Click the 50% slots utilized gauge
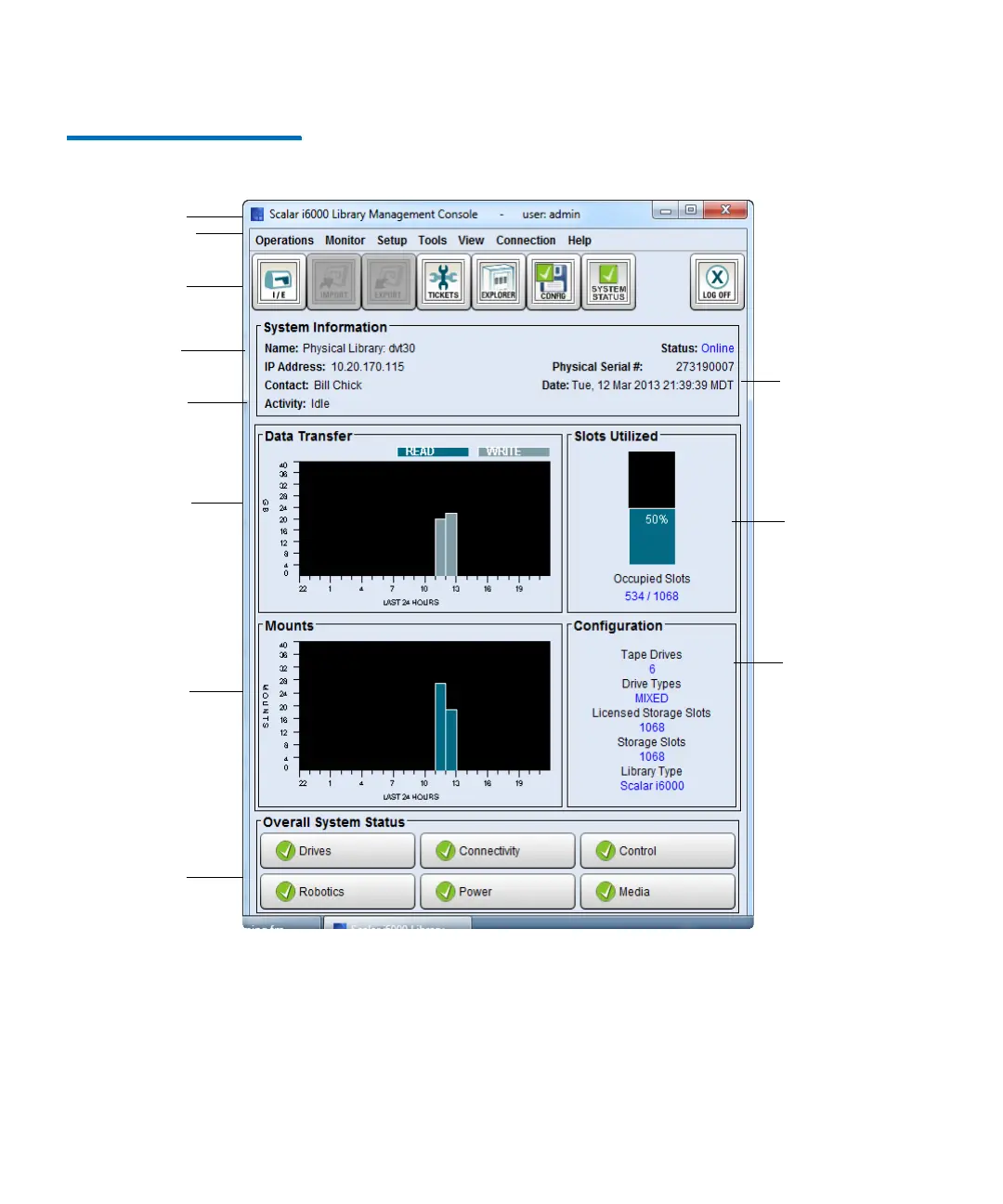 652,508
